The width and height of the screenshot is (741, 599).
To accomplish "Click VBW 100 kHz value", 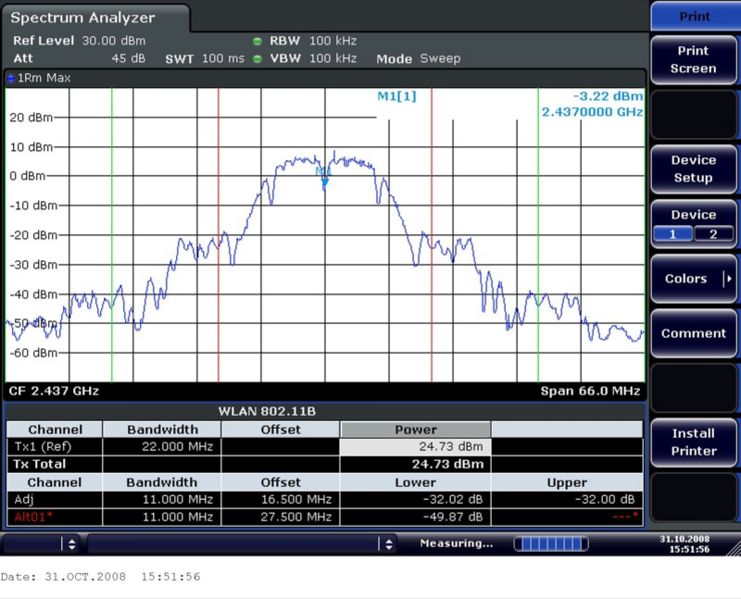I will [x=333, y=59].
